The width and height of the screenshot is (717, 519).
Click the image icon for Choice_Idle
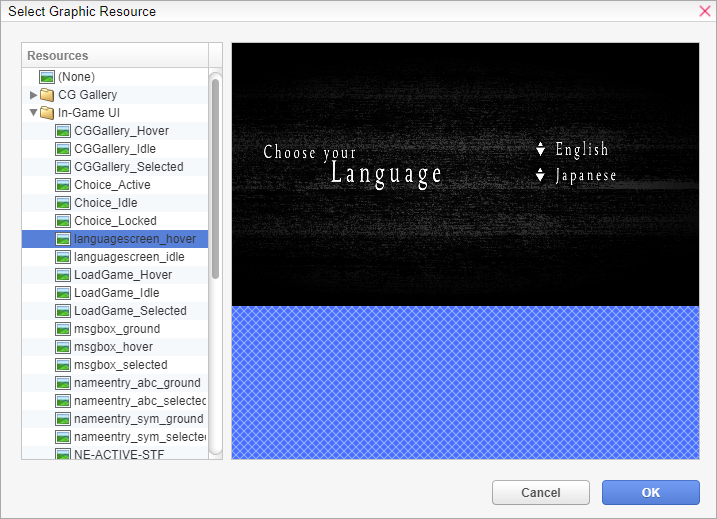[63, 203]
